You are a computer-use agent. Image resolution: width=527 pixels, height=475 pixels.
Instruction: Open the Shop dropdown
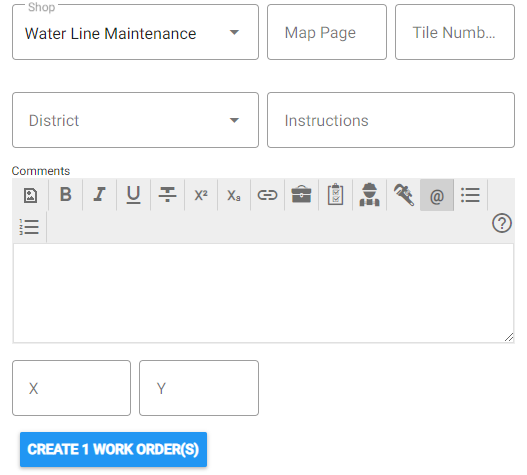click(x=135, y=32)
